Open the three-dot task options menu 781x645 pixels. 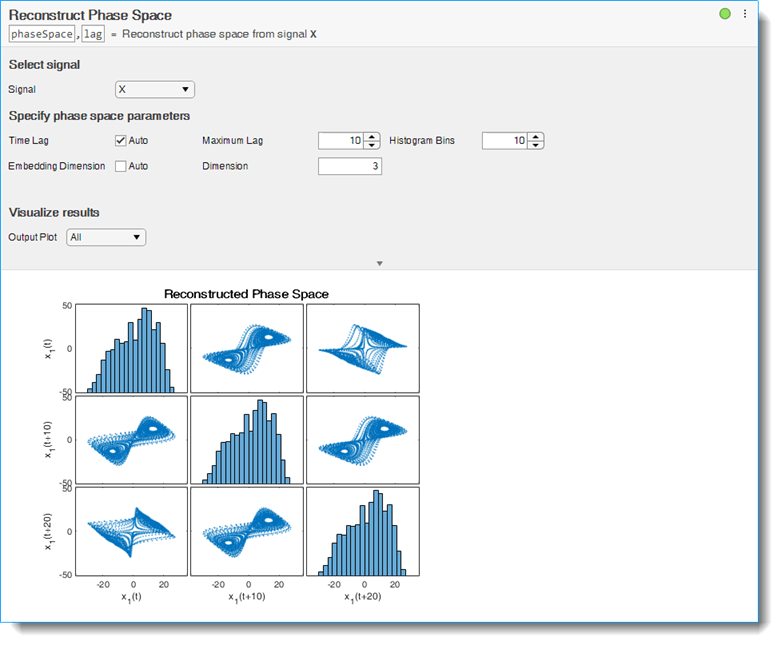click(x=745, y=14)
